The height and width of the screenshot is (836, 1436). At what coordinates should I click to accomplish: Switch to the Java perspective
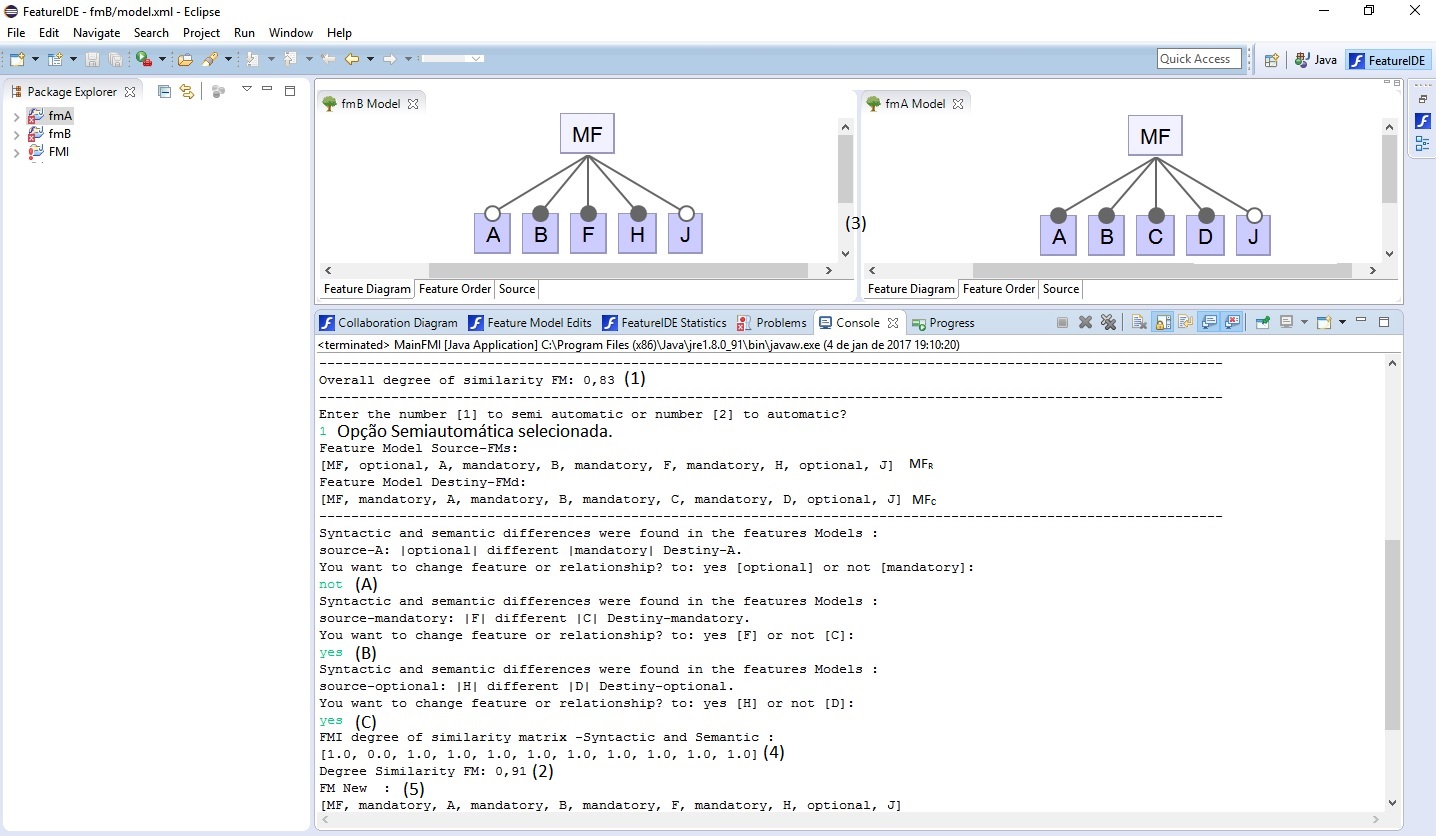coord(1315,60)
